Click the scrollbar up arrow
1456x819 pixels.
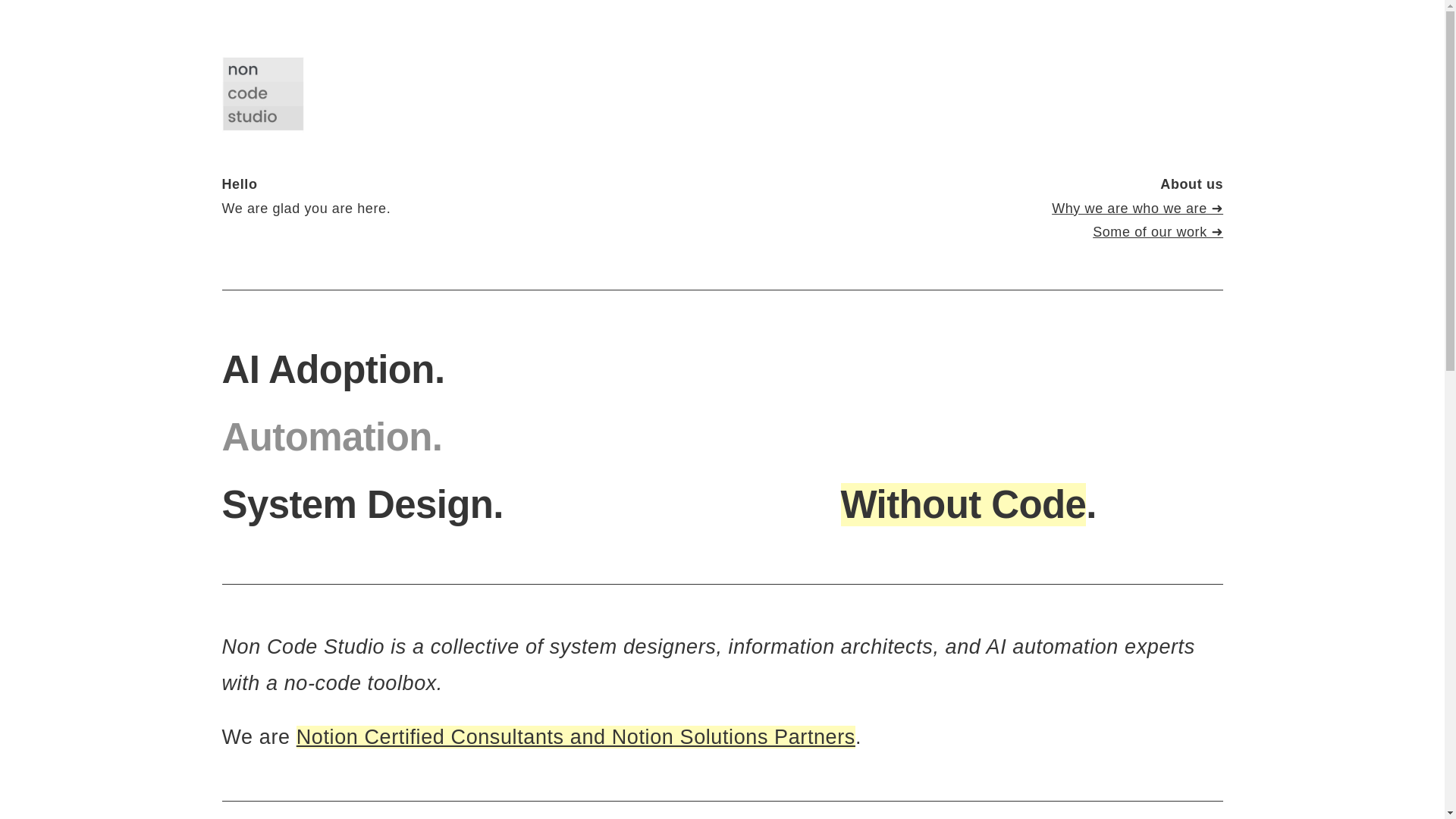(1450, 6)
